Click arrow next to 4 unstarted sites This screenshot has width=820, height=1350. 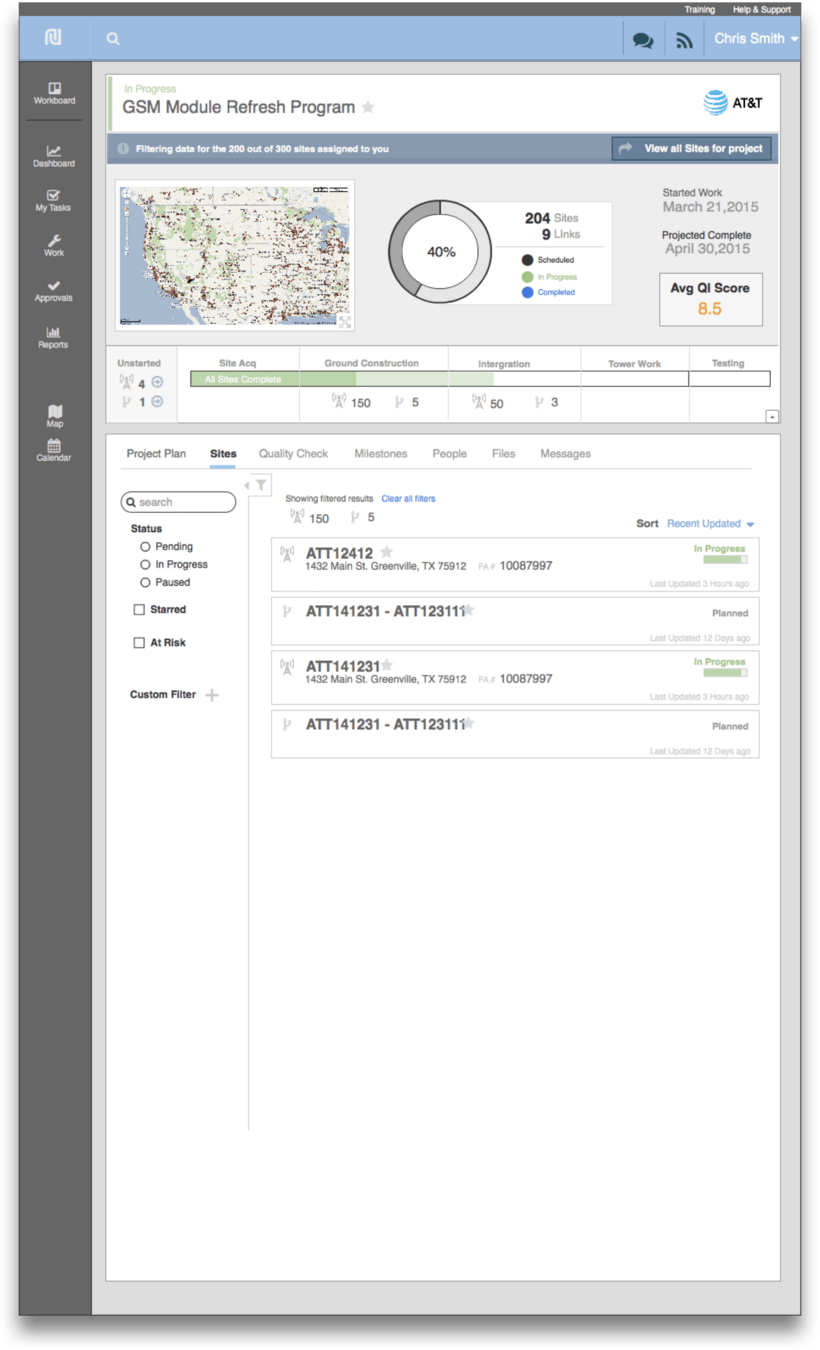pos(157,382)
